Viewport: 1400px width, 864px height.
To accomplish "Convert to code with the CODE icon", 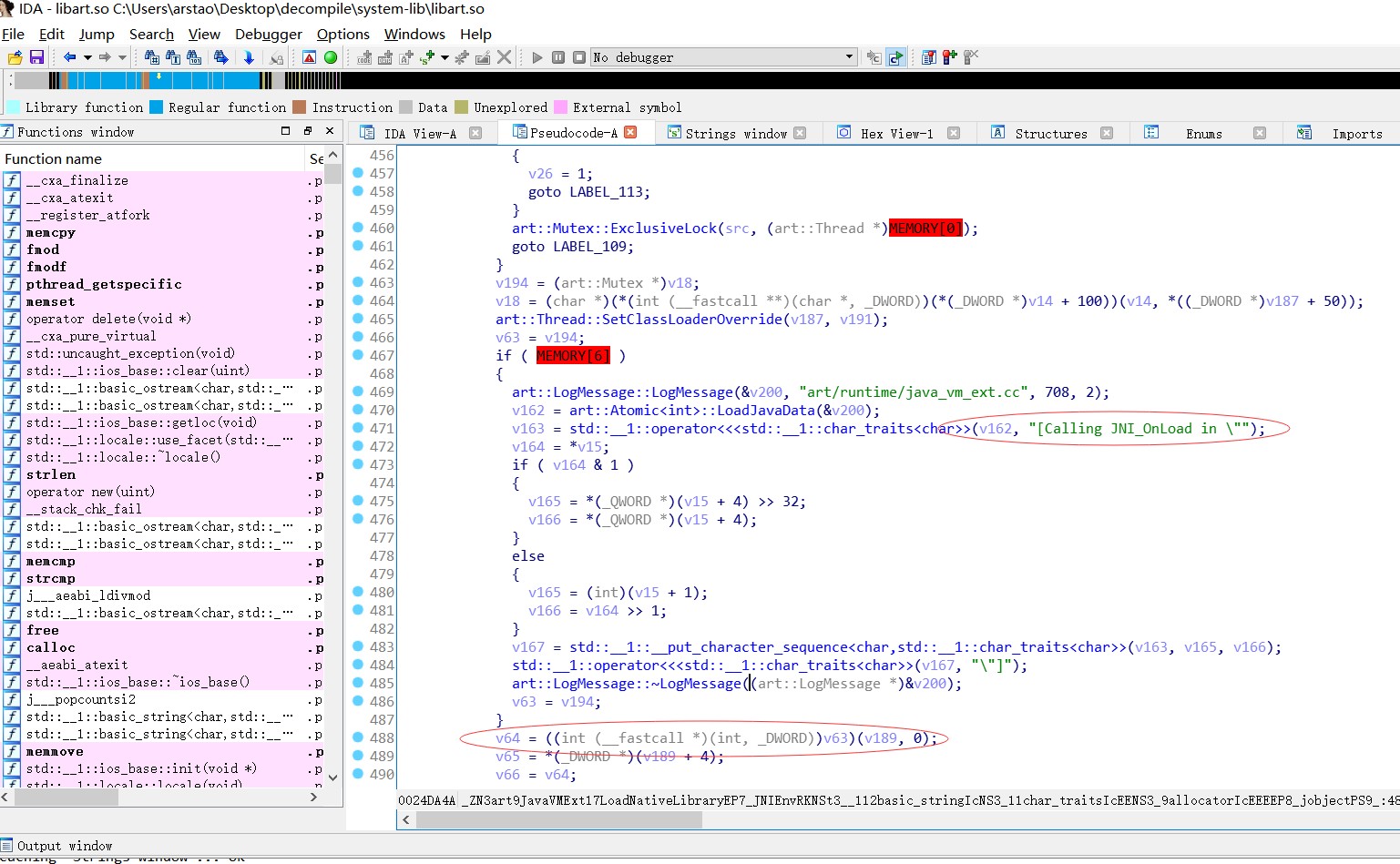I will (x=364, y=57).
